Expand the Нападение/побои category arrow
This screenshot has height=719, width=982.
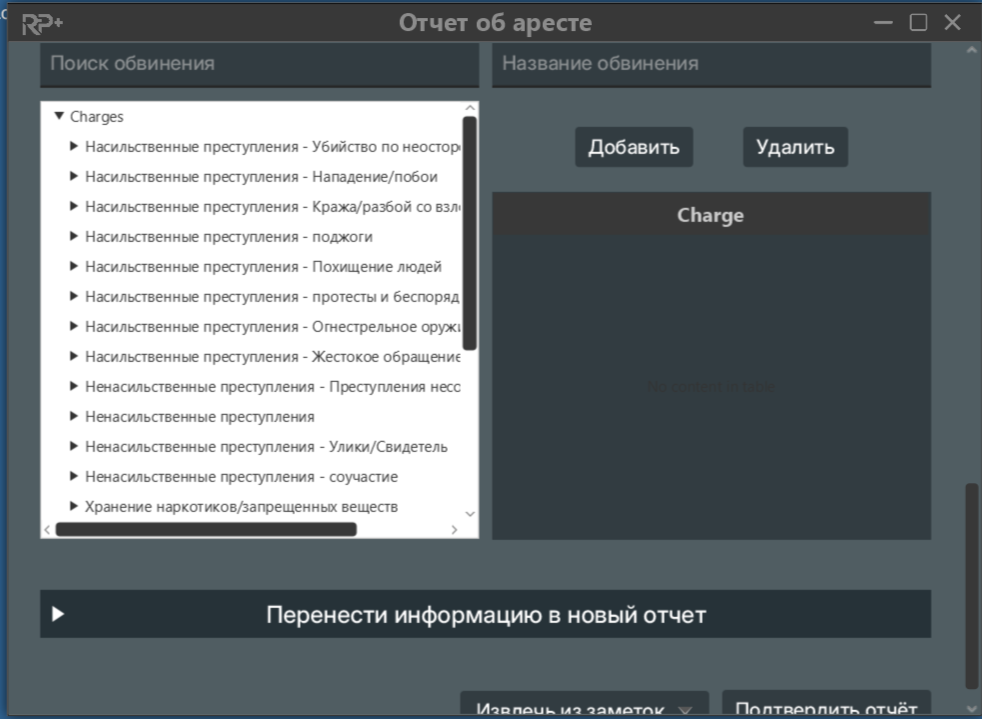tap(74, 177)
